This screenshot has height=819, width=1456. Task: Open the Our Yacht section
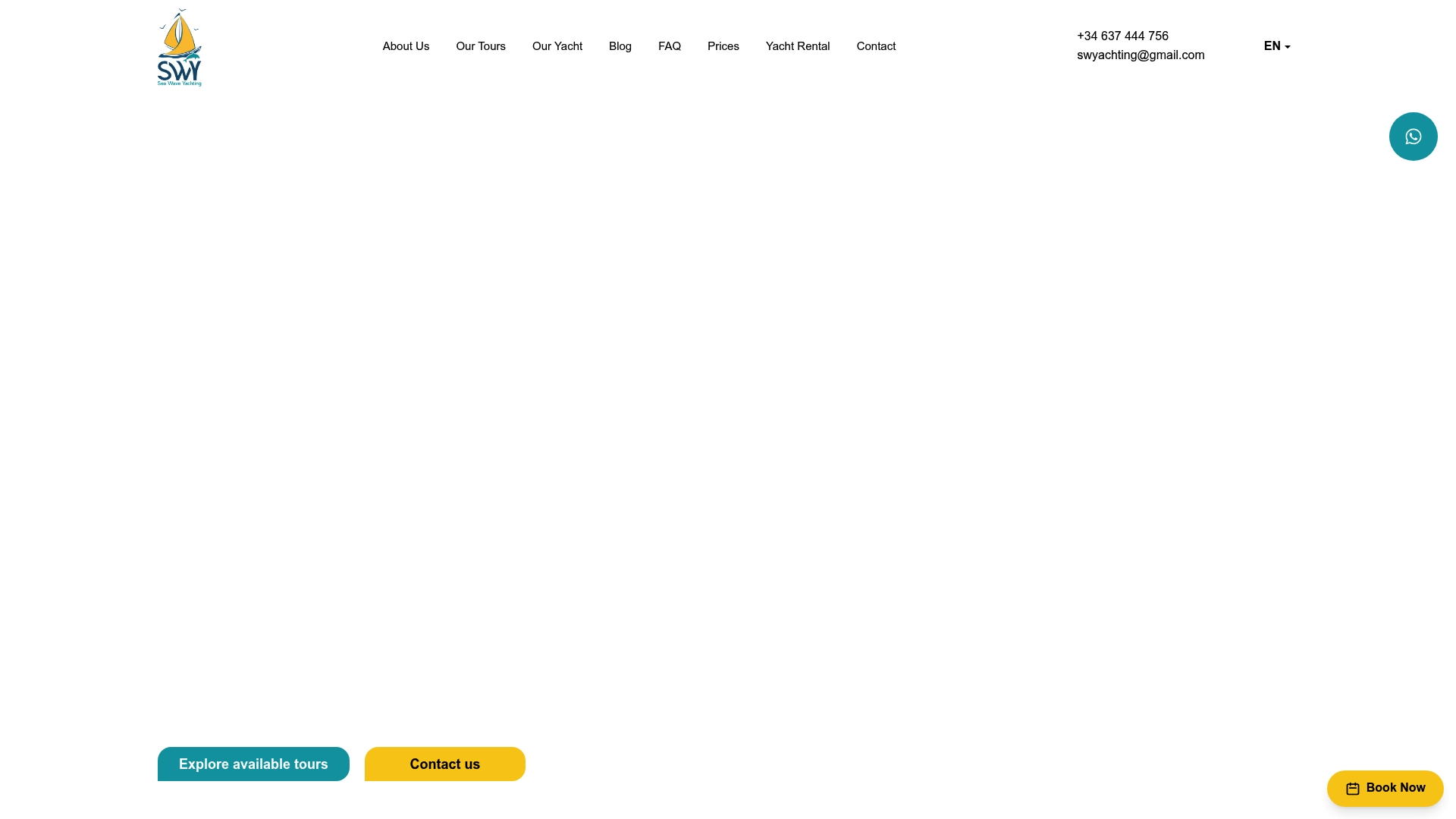pyautogui.click(x=557, y=46)
